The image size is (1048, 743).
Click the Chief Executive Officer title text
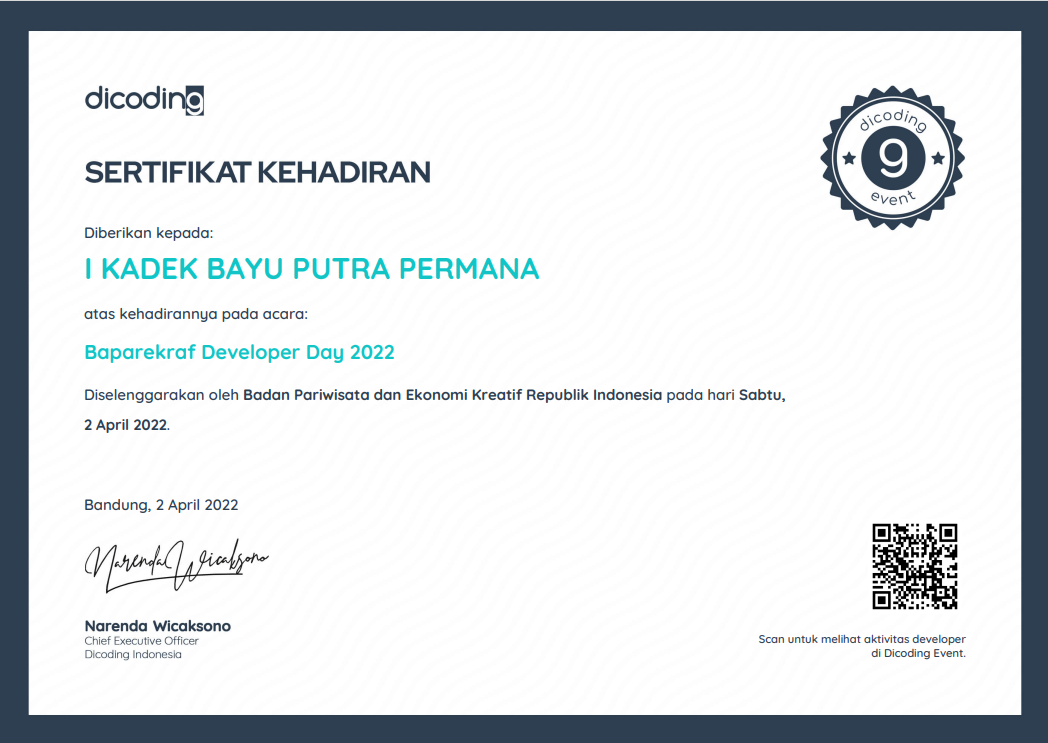pyautogui.click(x=141, y=641)
